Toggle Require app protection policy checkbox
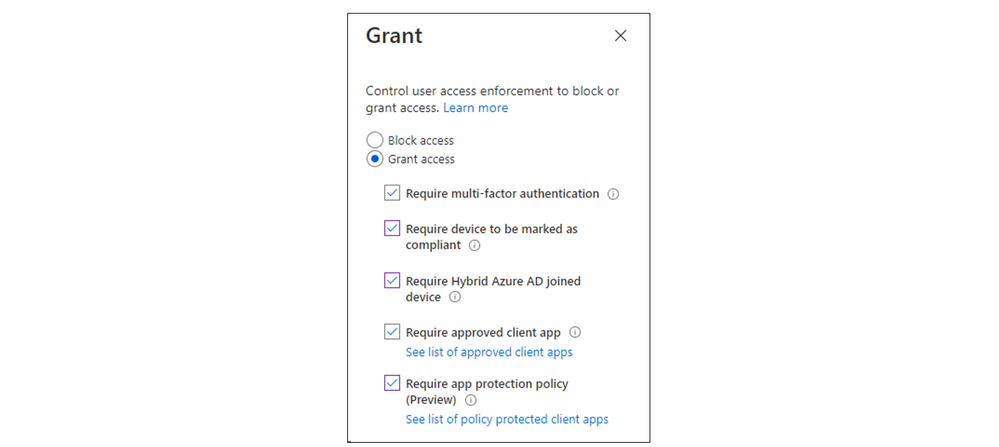This screenshot has height=447, width=999. pos(392,383)
